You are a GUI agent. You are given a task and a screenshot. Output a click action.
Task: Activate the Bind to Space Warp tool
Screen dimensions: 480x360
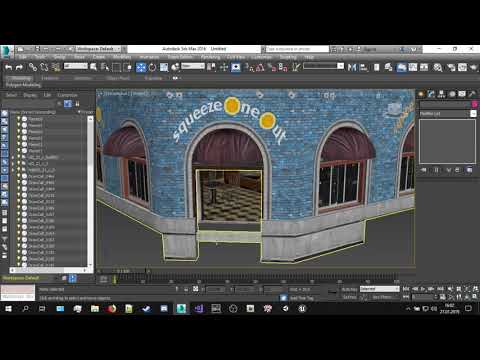(56, 67)
